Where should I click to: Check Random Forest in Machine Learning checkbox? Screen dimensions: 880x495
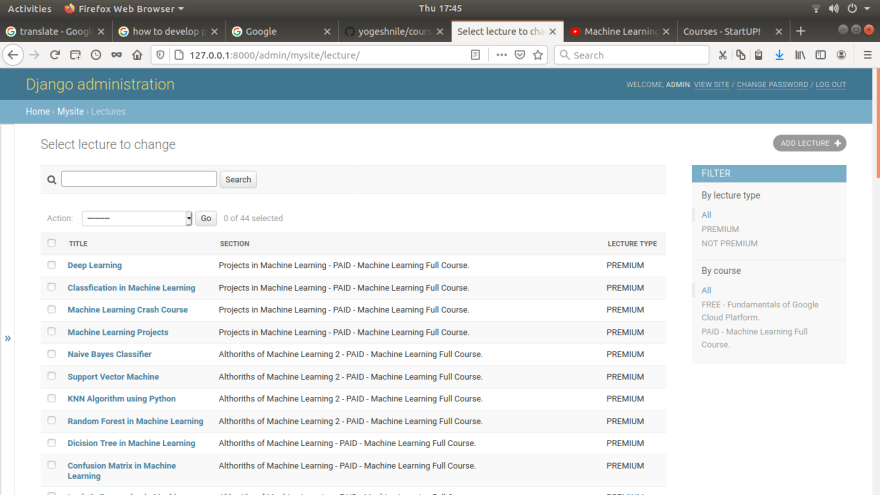(52, 420)
